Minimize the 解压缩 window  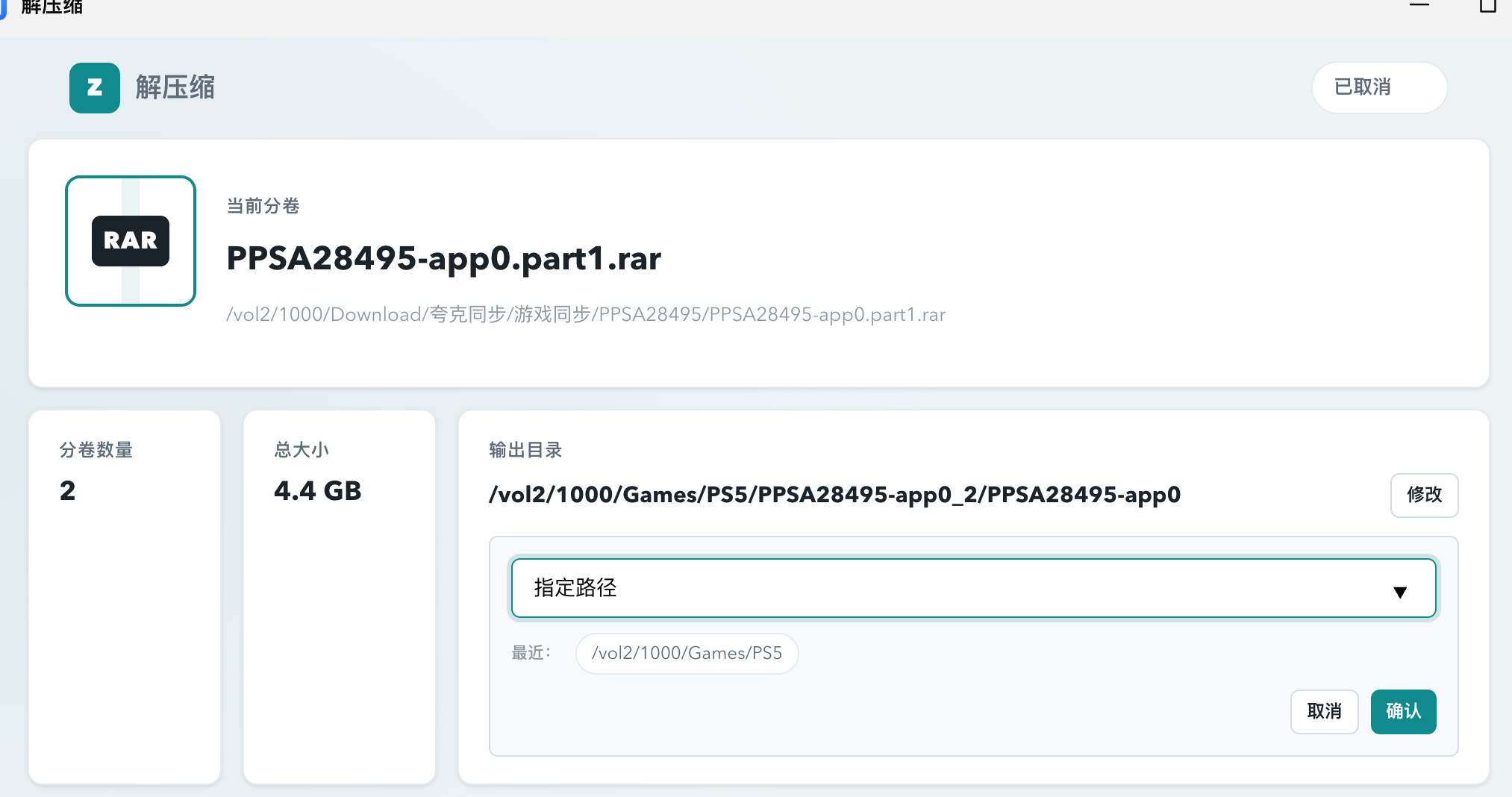click(1419, 5)
